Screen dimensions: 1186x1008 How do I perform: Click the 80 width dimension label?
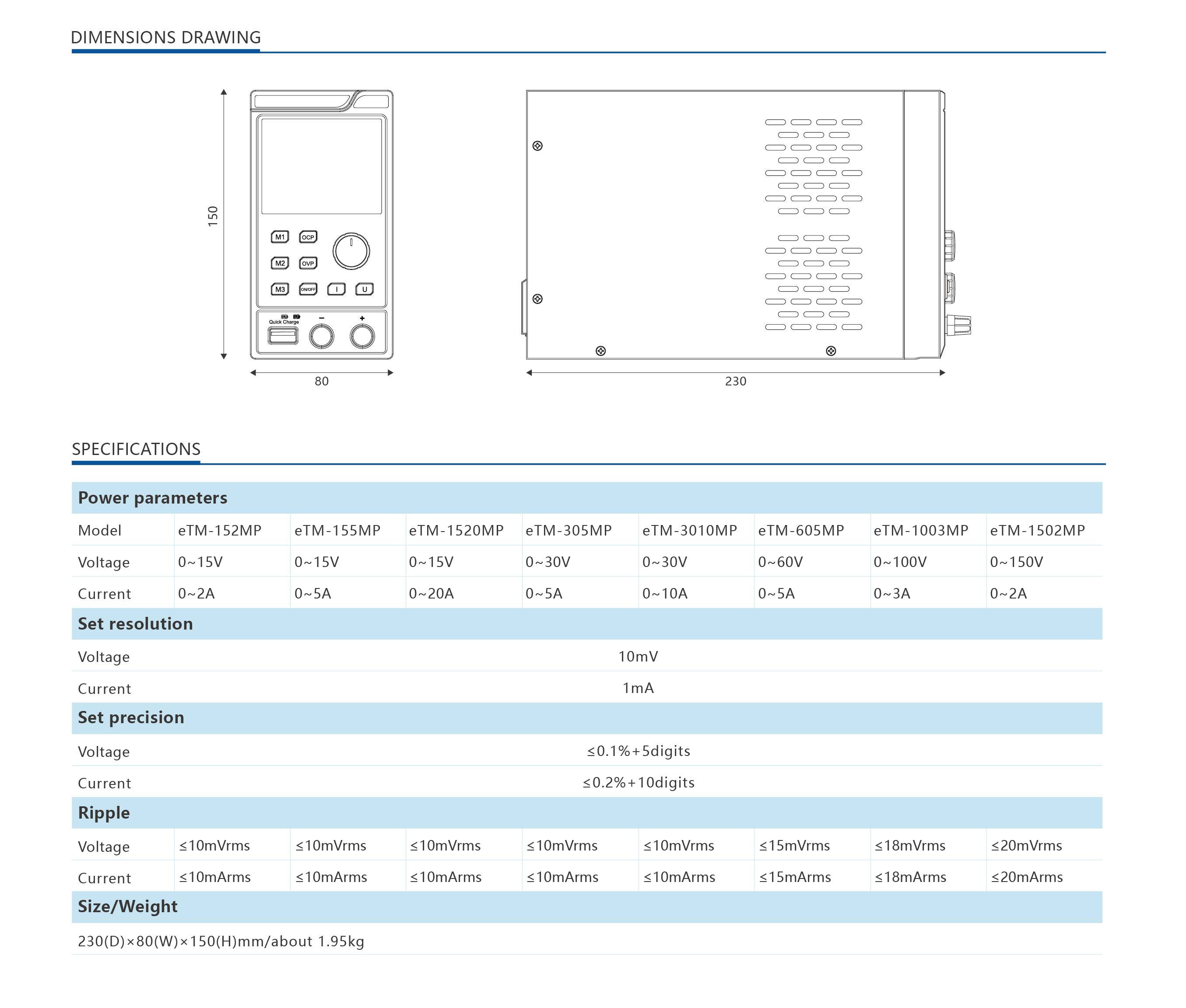322,381
